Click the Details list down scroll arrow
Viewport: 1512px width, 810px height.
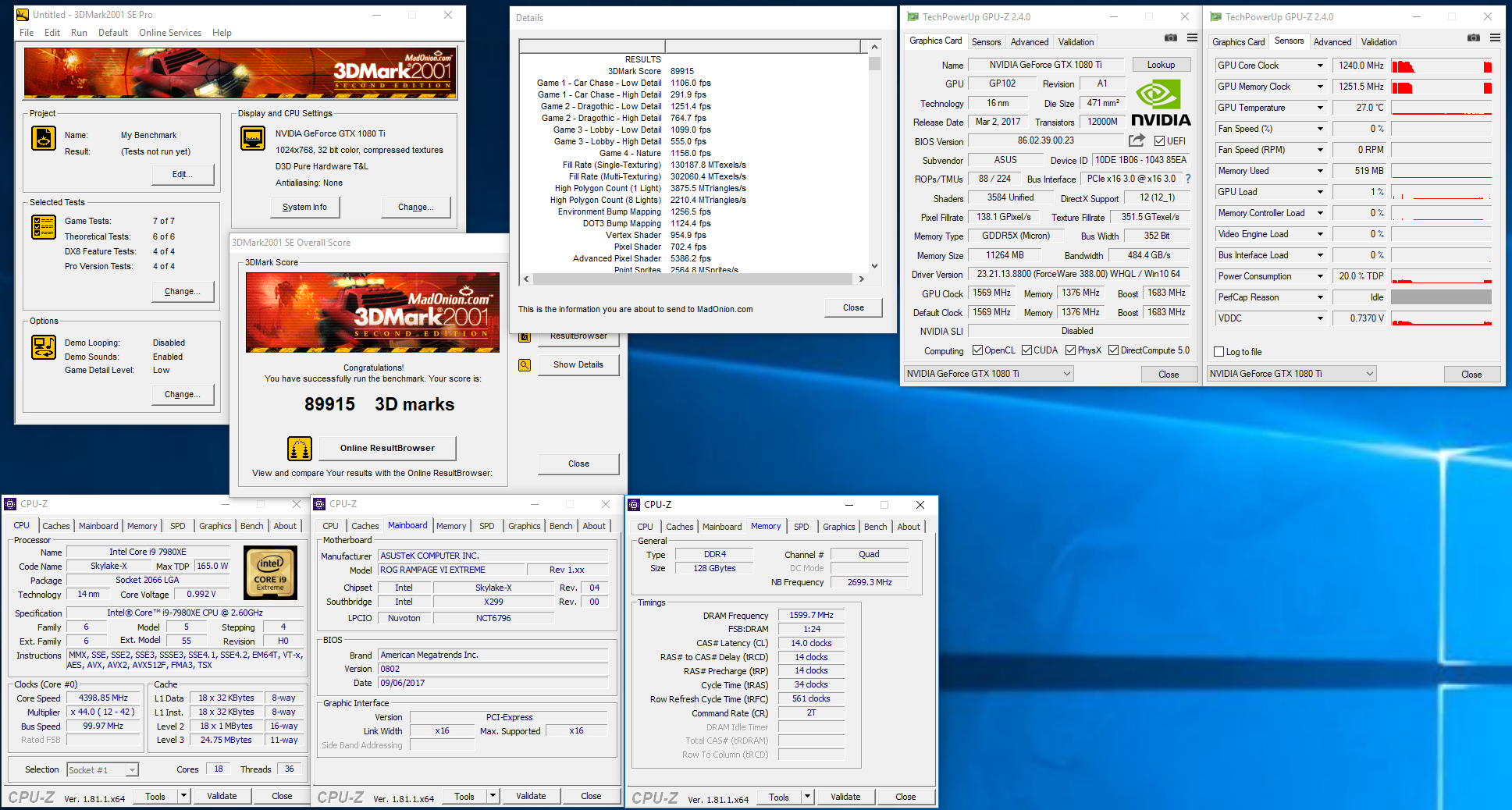(x=874, y=266)
